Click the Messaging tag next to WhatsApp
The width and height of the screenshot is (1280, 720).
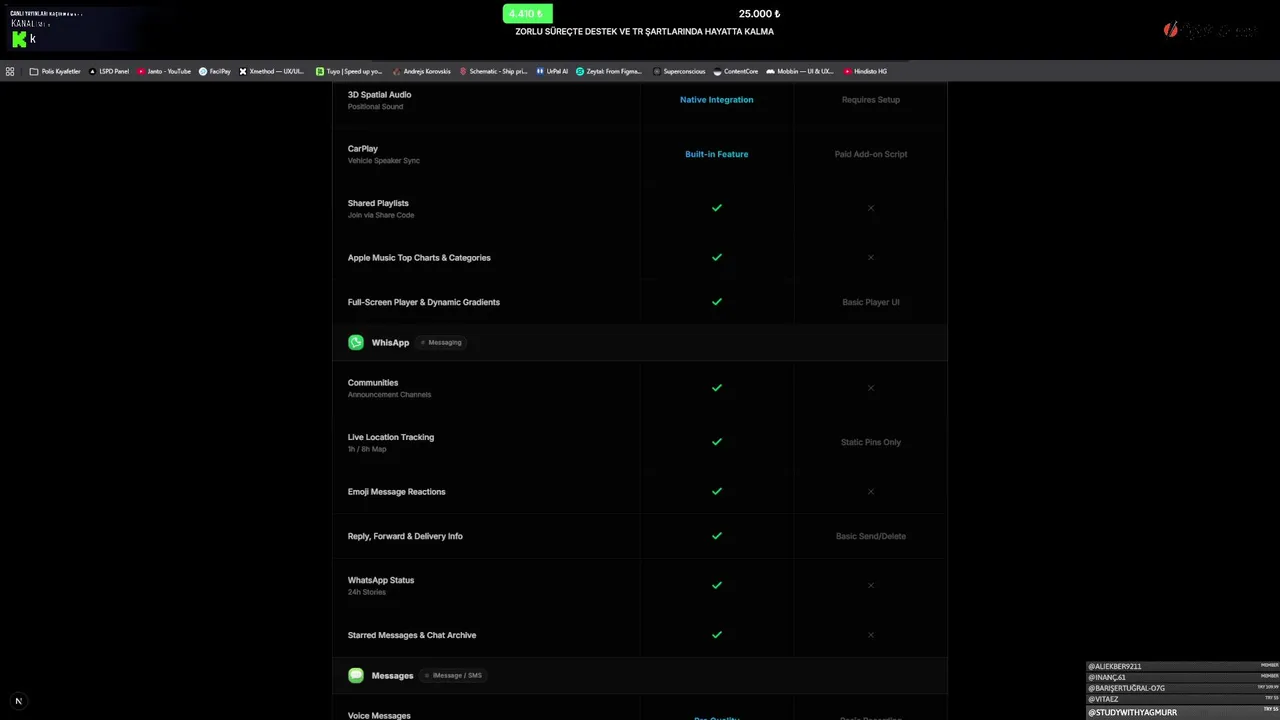(441, 342)
